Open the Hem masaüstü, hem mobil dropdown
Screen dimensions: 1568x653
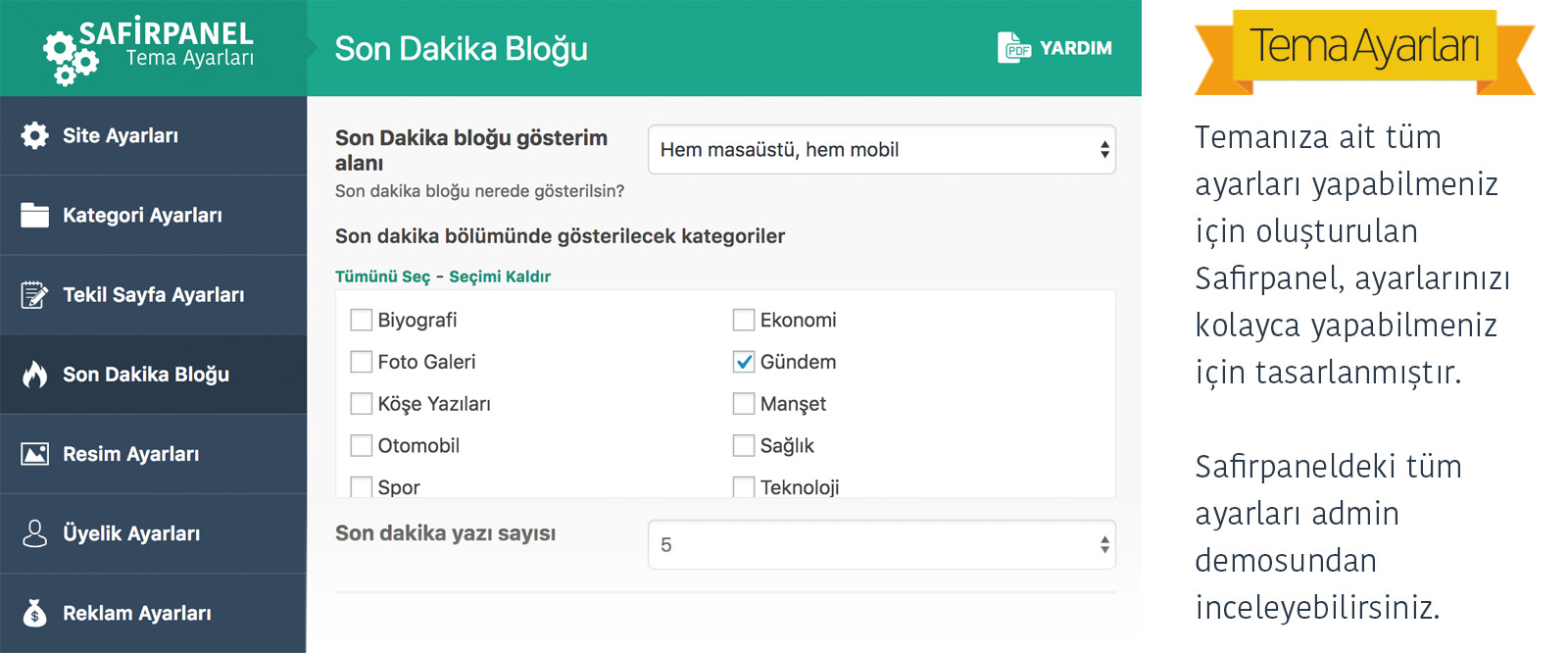pos(881,150)
